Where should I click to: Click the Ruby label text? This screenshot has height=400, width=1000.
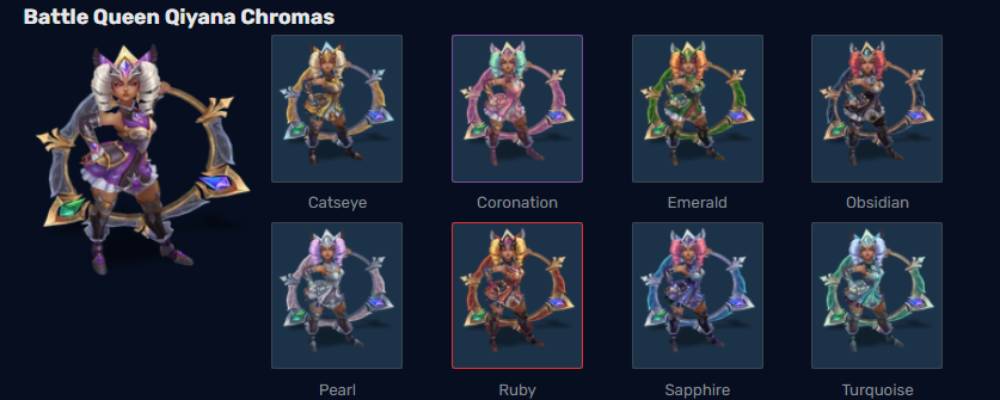point(517,390)
